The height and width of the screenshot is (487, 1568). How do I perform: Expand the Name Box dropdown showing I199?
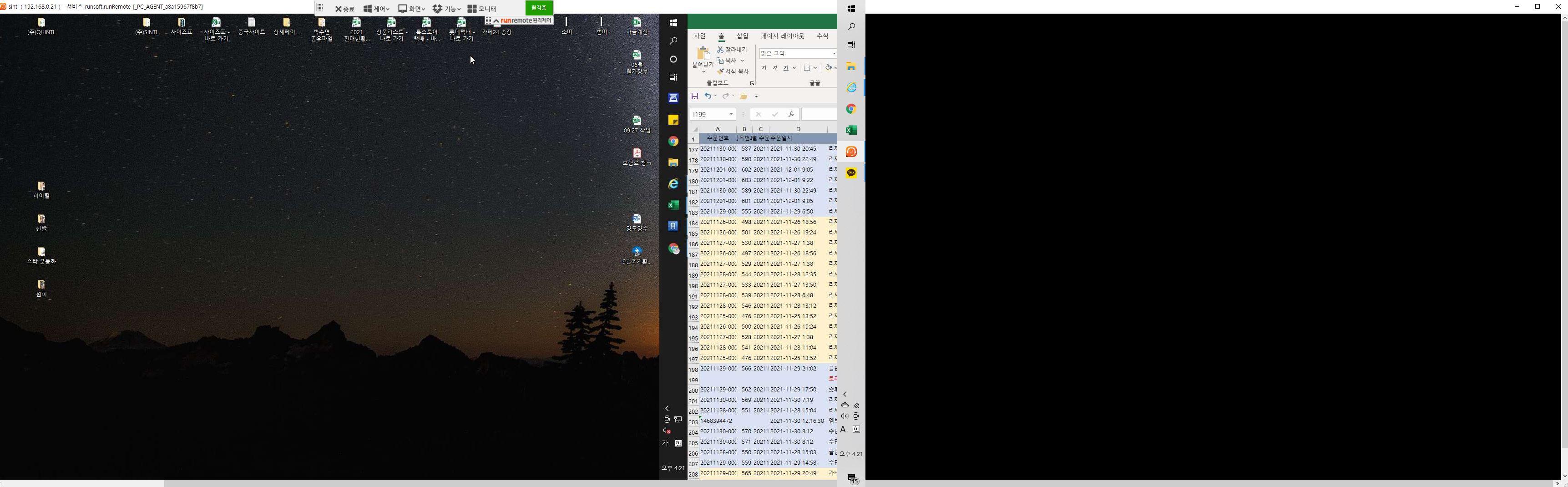point(731,114)
